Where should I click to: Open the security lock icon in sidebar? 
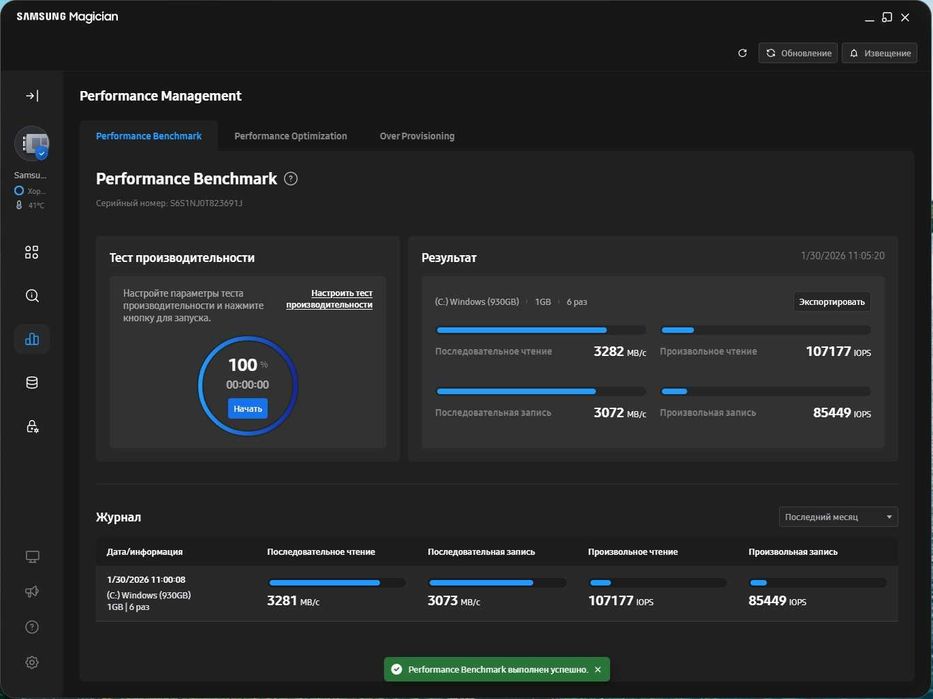32,427
